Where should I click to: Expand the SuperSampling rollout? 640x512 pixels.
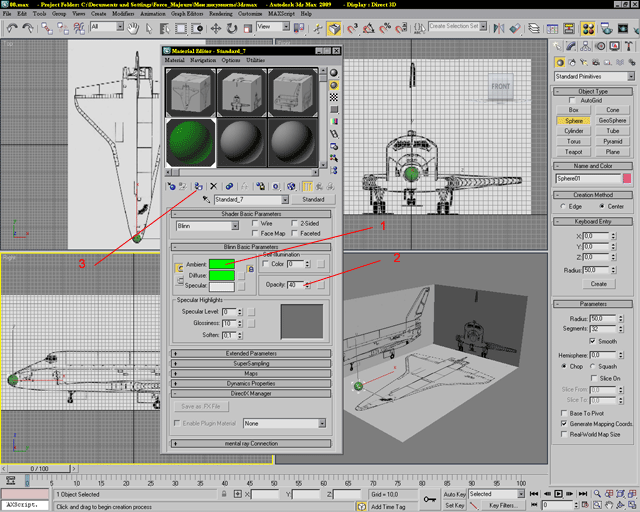click(251, 363)
